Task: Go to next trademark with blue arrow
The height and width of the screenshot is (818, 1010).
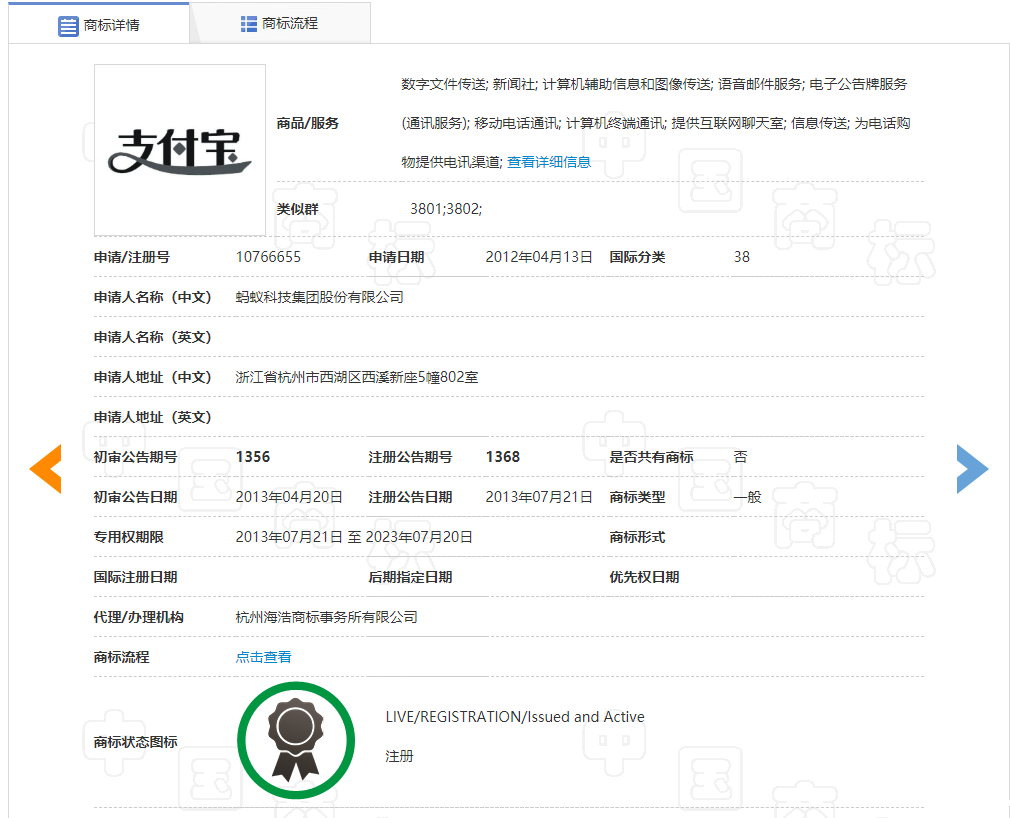Action: click(971, 469)
